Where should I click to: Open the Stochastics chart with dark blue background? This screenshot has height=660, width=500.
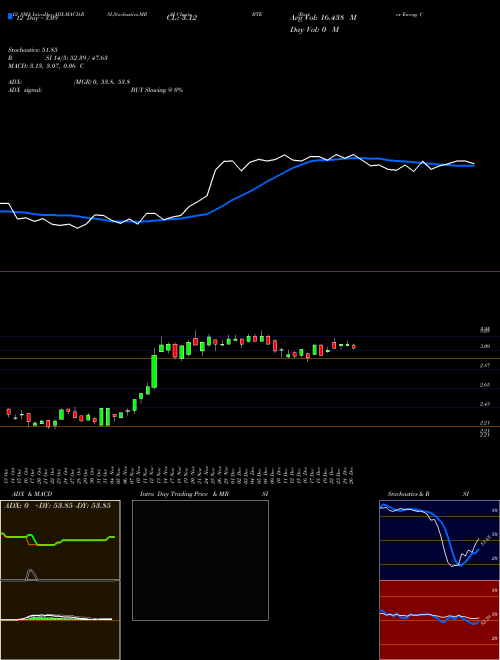pos(439,540)
